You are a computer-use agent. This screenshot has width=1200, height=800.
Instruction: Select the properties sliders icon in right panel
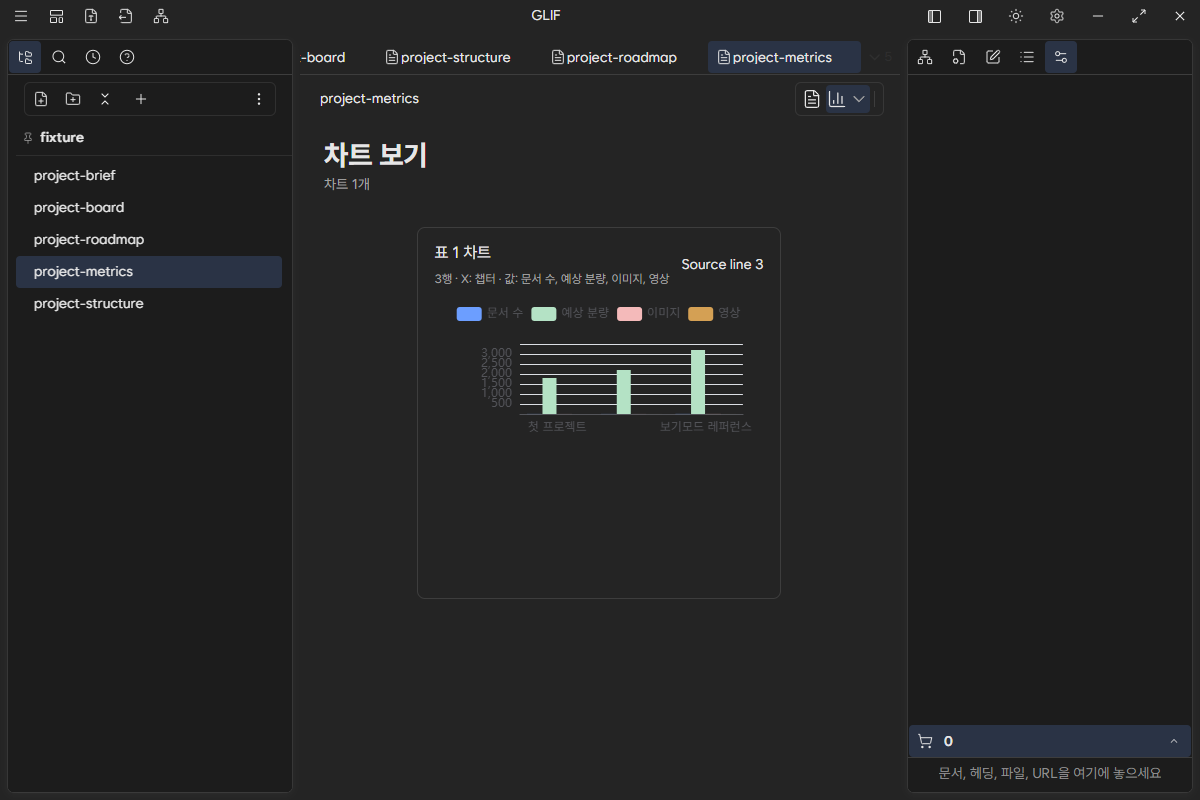coord(1061,57)
